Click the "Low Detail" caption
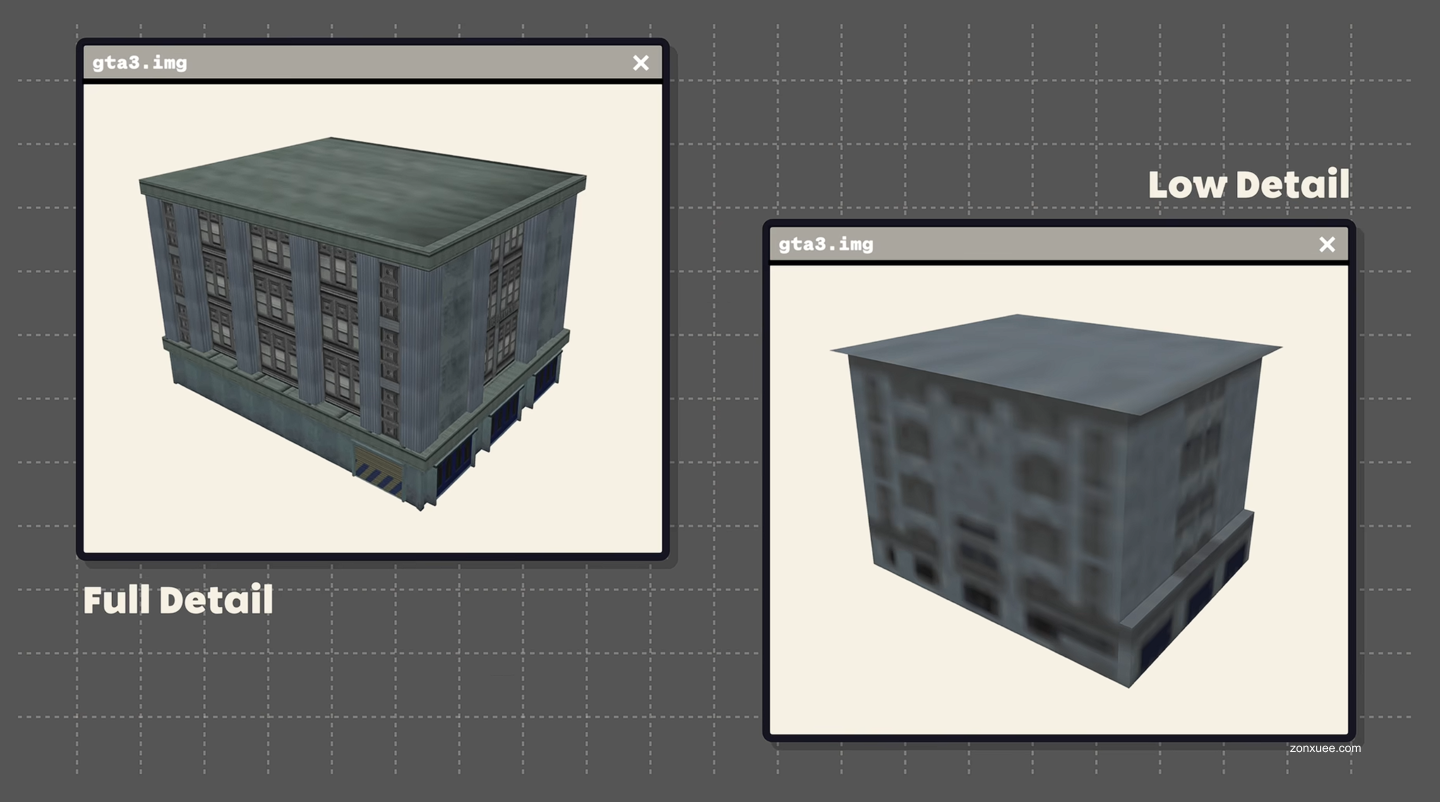The height and width of the screenshot is (802, 1440). point(1249,184)
